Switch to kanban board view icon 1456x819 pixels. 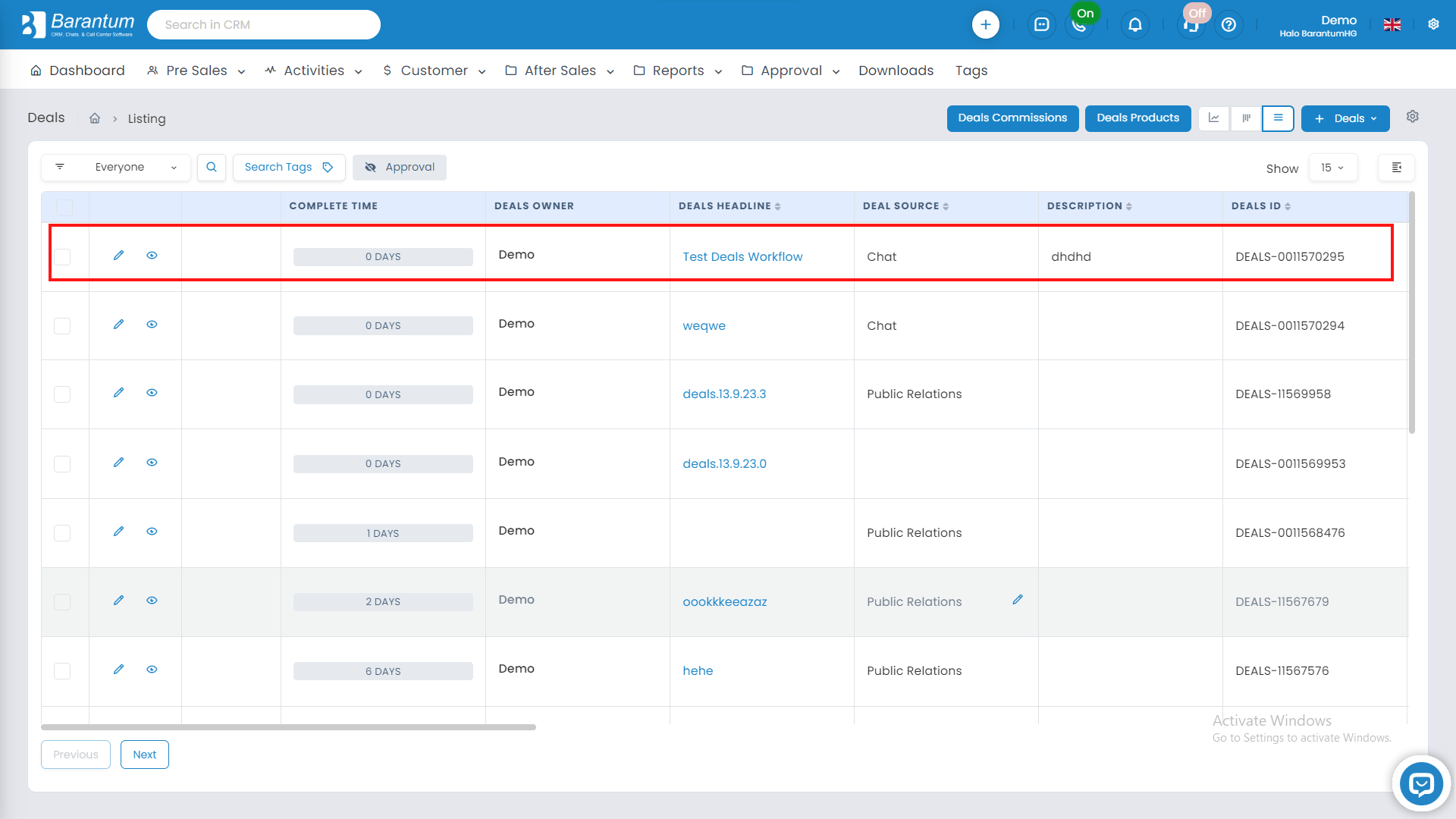[x=1246, y=118]
